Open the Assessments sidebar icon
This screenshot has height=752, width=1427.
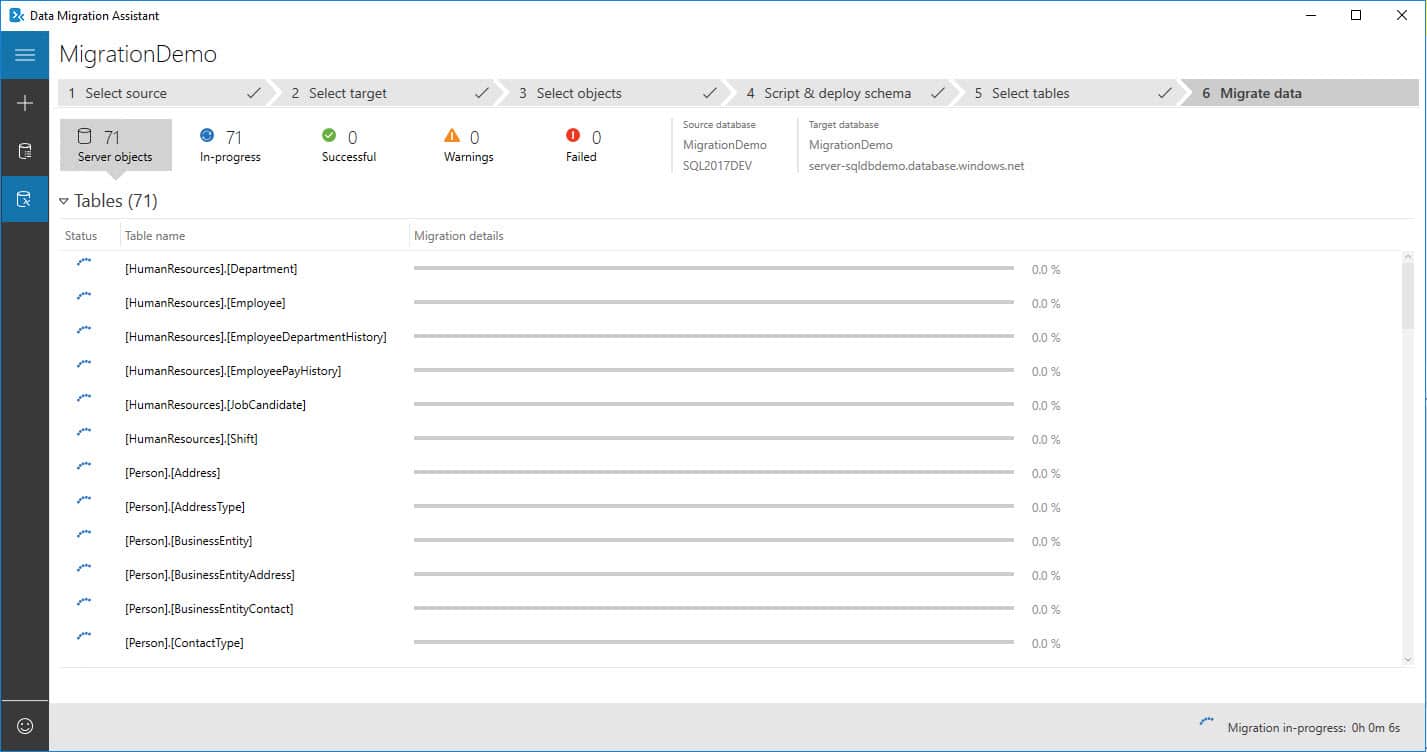click(x=25, y=151)
